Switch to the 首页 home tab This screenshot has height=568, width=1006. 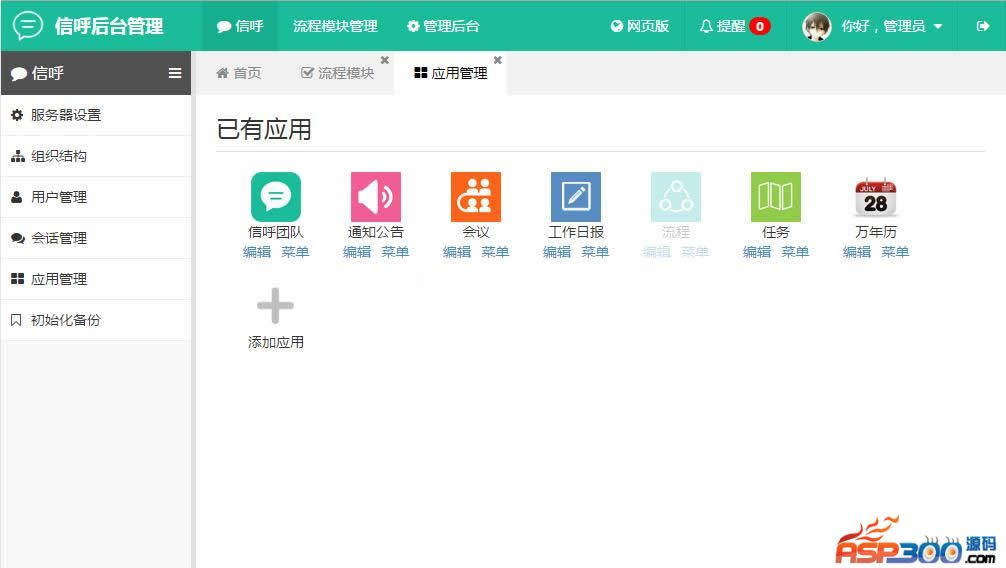click(239, 73)
